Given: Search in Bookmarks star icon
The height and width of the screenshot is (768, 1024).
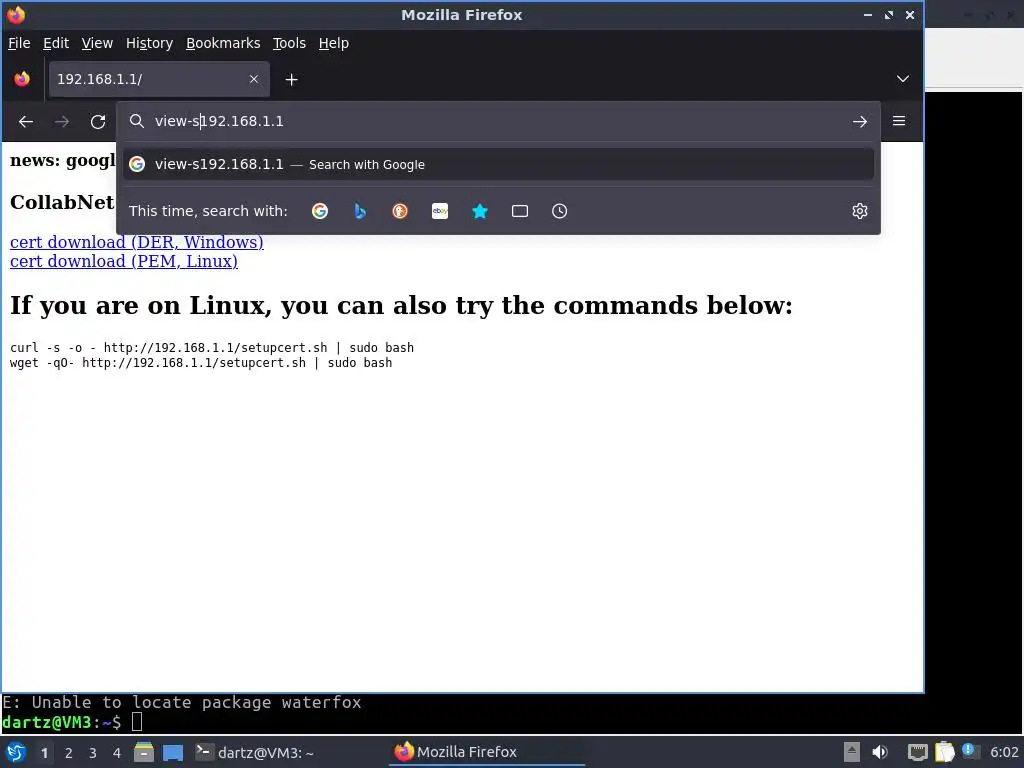Looking at the screenshot, I should coord(480,211).
